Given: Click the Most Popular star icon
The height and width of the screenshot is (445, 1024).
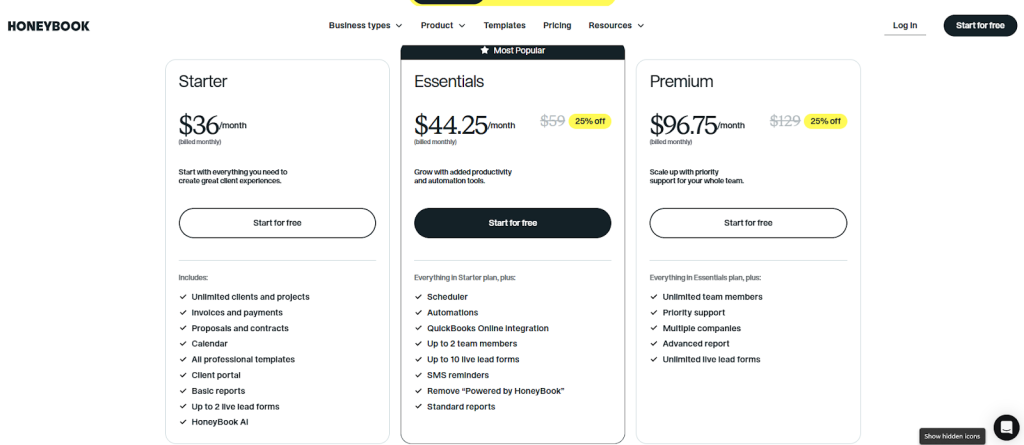Looking at the screenshot, I should pos(485,50).
